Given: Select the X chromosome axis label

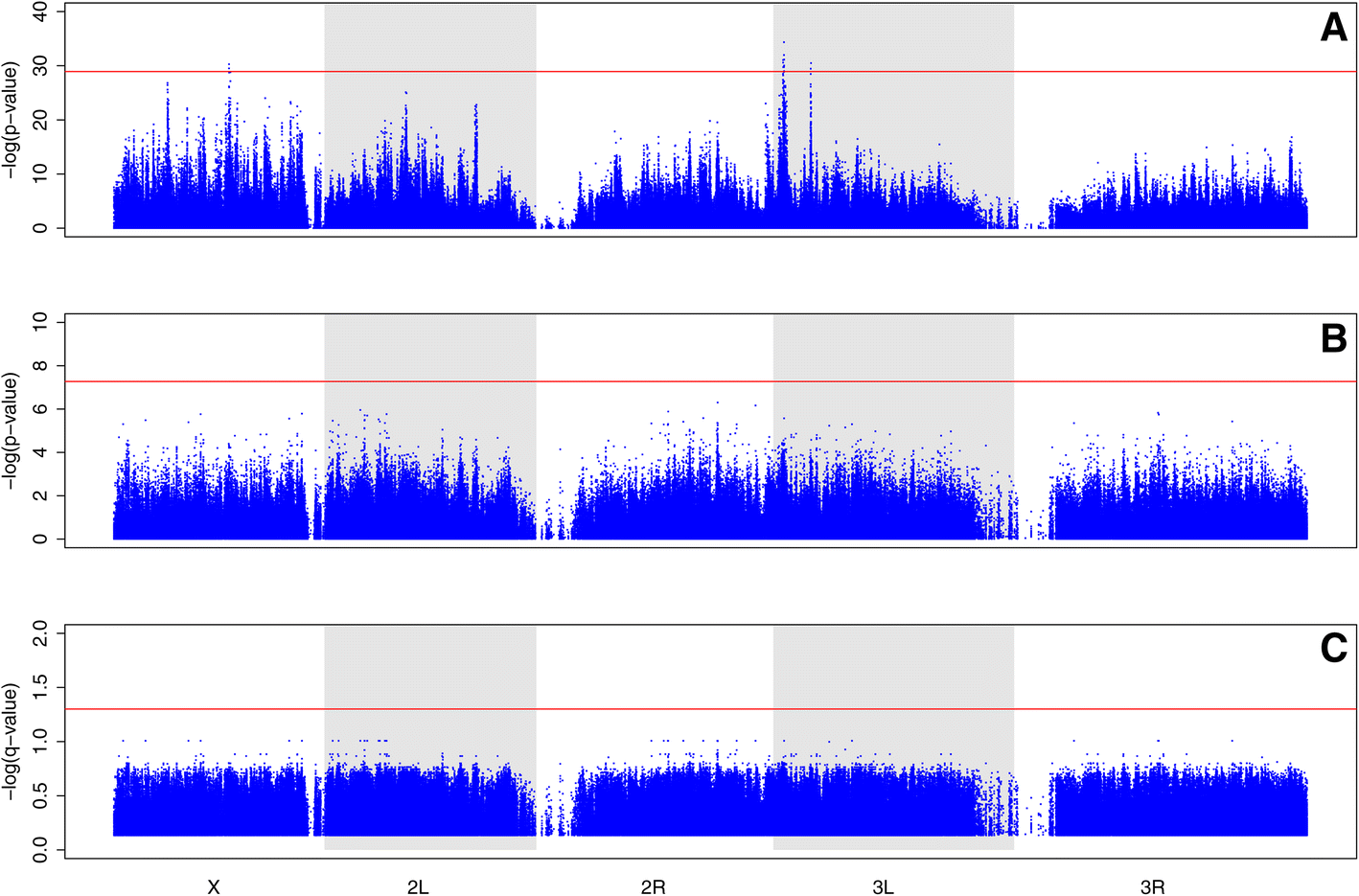Looking at the screenshot, I should (214, 887).
